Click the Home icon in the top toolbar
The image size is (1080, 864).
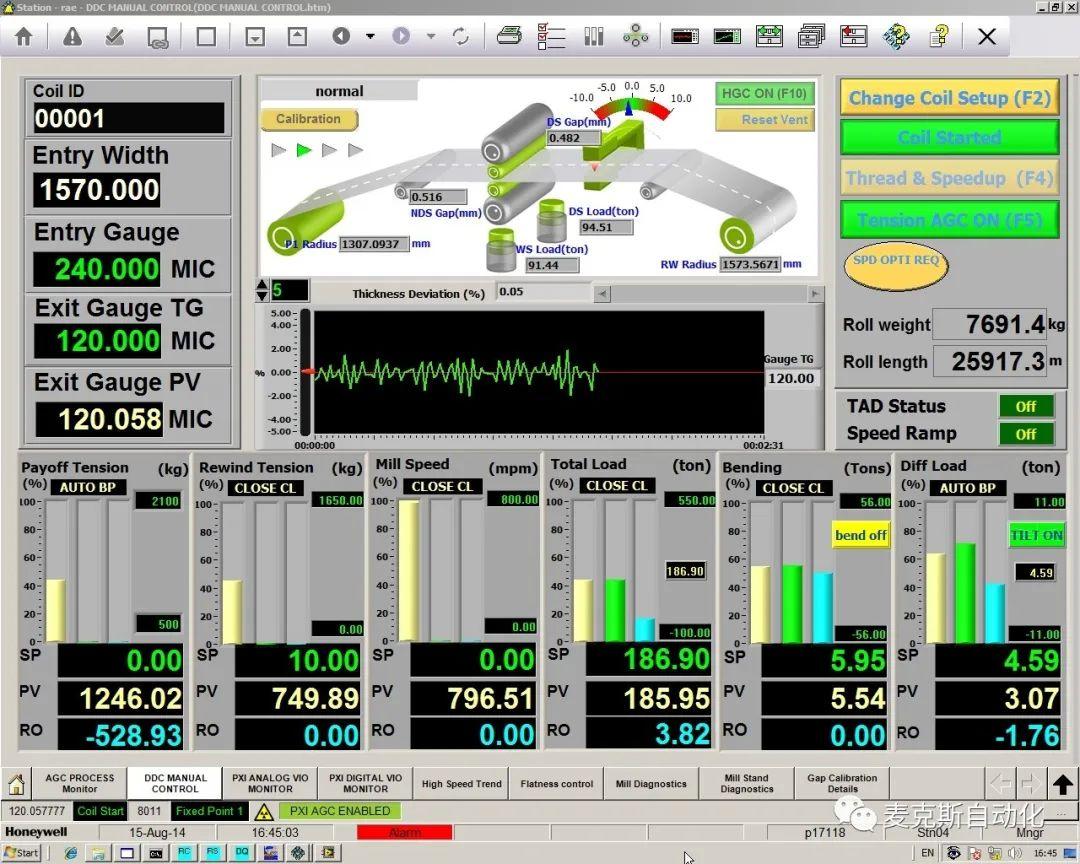click(23, 36)
